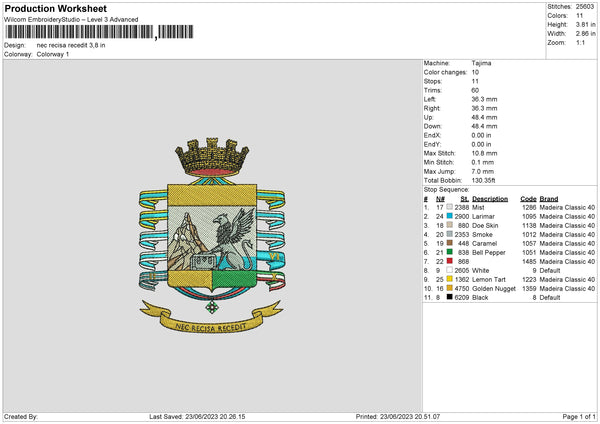600x424 pixels.
Task: Select the 'Printed: 23/06/2023' footer text
Action: 398,416
